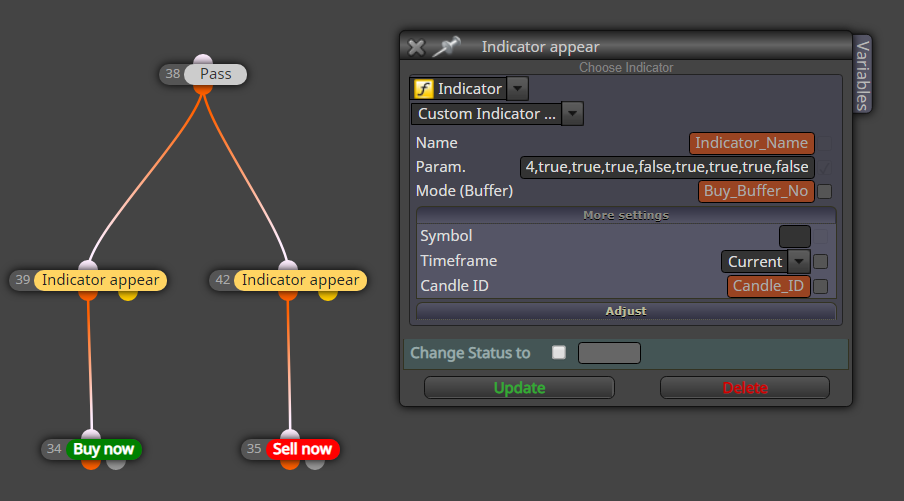
Task: Click the gray output connector of Buy now
Action: coord(116,464)
